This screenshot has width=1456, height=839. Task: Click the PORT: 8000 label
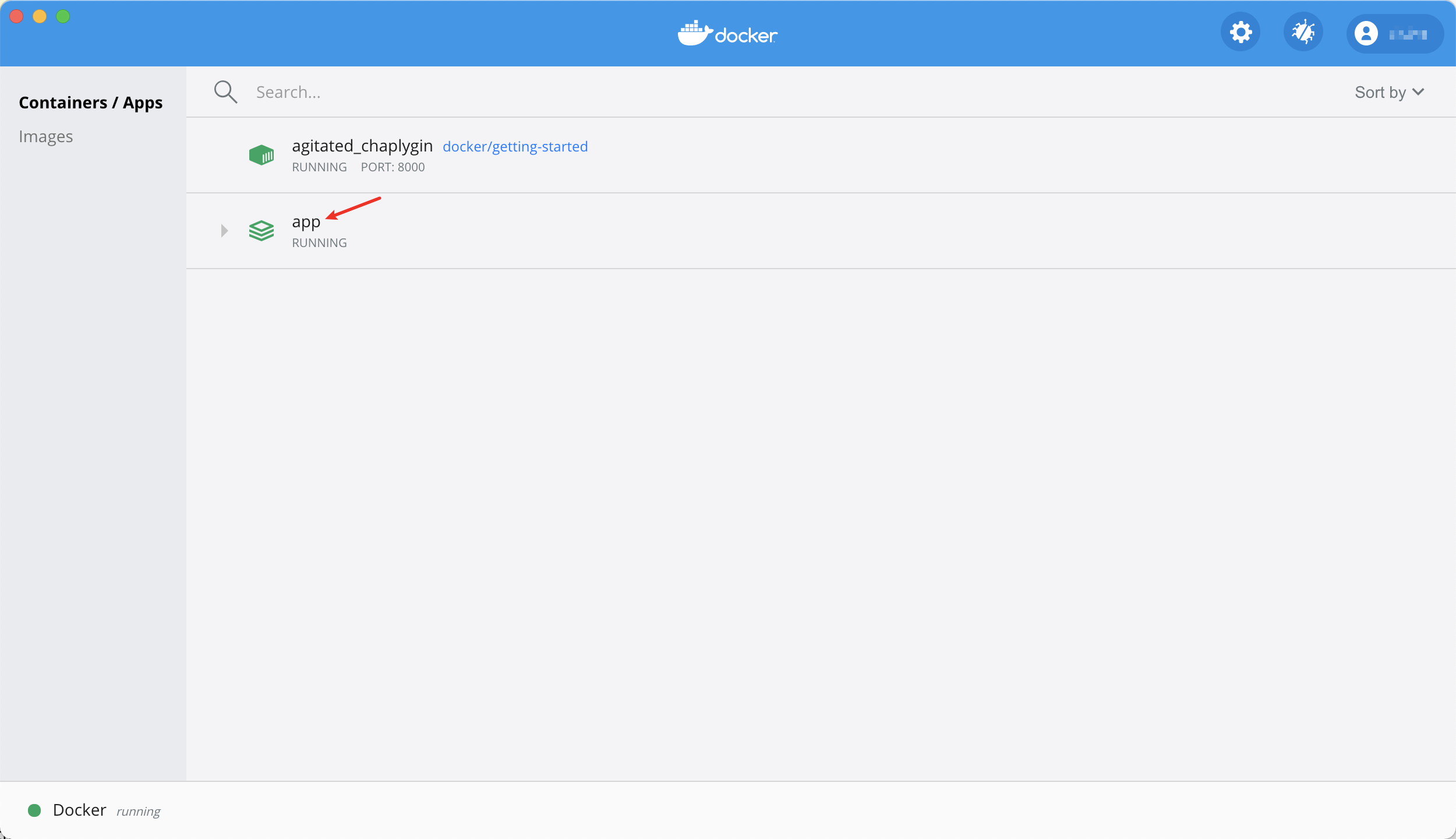coord(393,167)
